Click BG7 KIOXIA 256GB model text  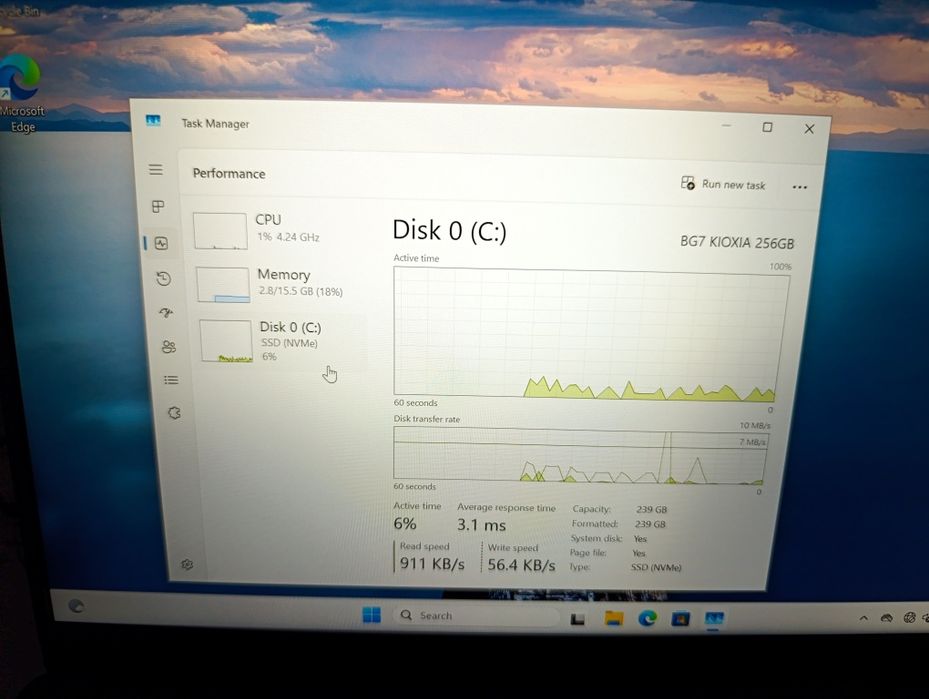[736, 242]
